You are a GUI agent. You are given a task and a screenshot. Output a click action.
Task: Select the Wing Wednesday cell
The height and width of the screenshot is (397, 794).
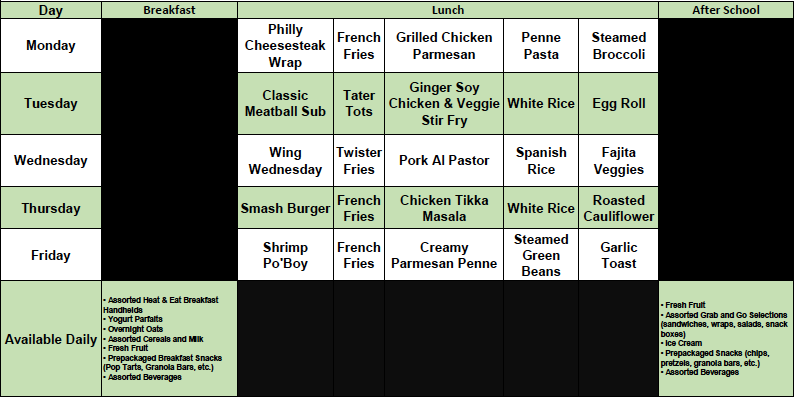point(285,161)
